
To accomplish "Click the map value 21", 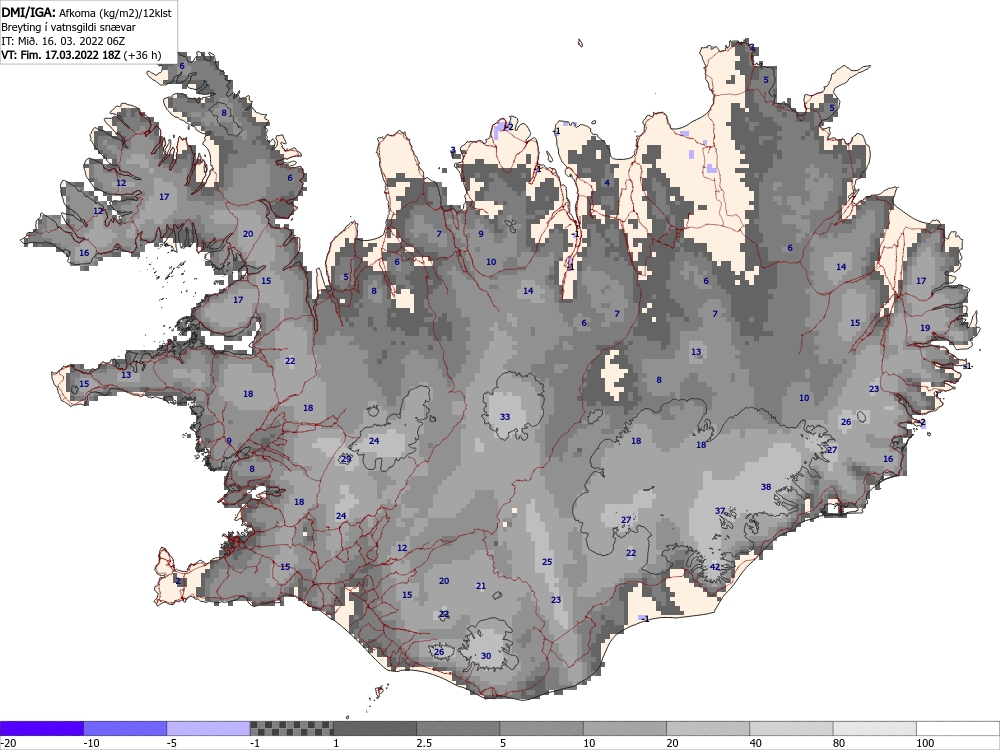I will coord(481,586).
